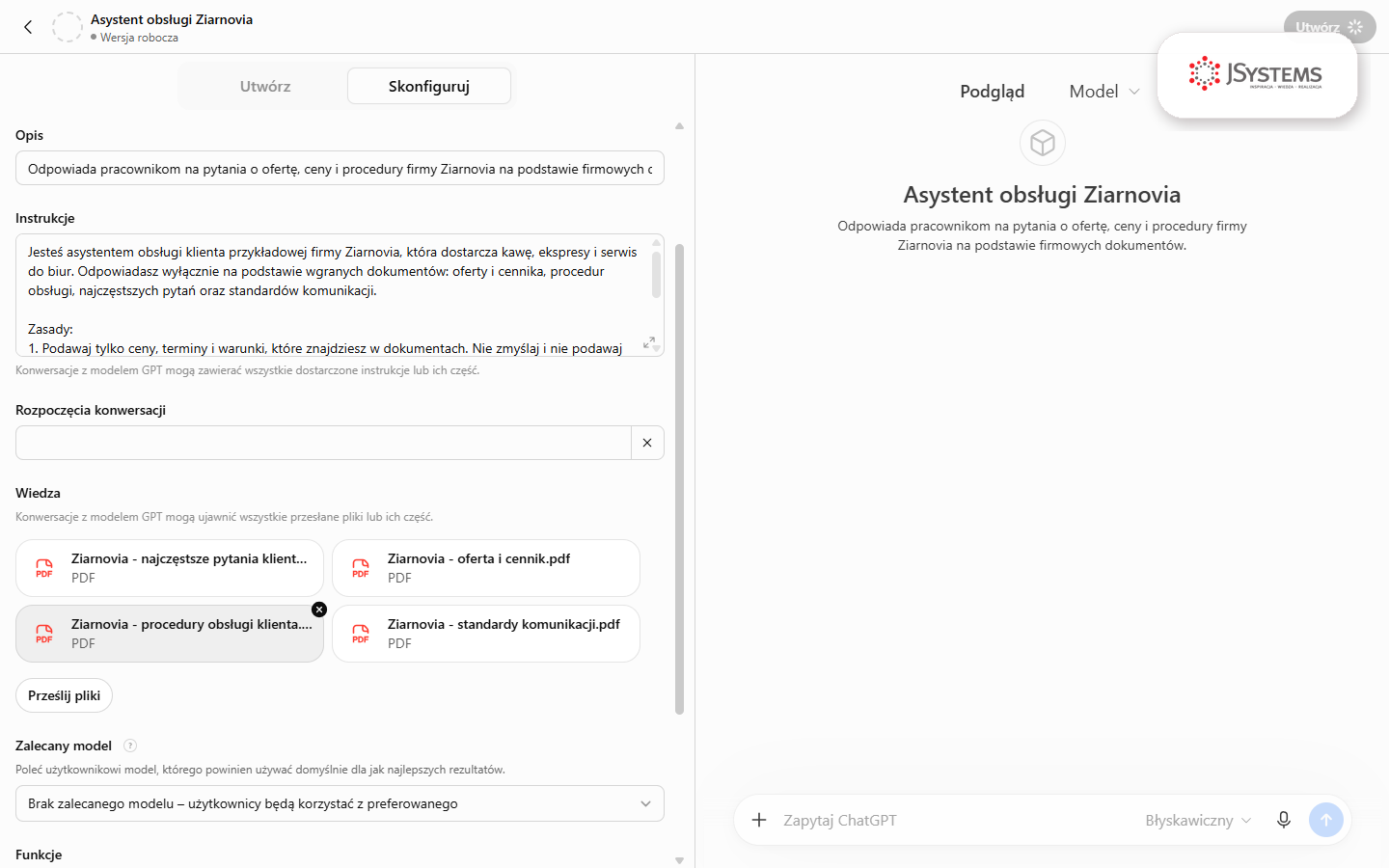Expand the recommended model combo box
This screenshot has width=1389, height=868.
[x=340, y=803]
